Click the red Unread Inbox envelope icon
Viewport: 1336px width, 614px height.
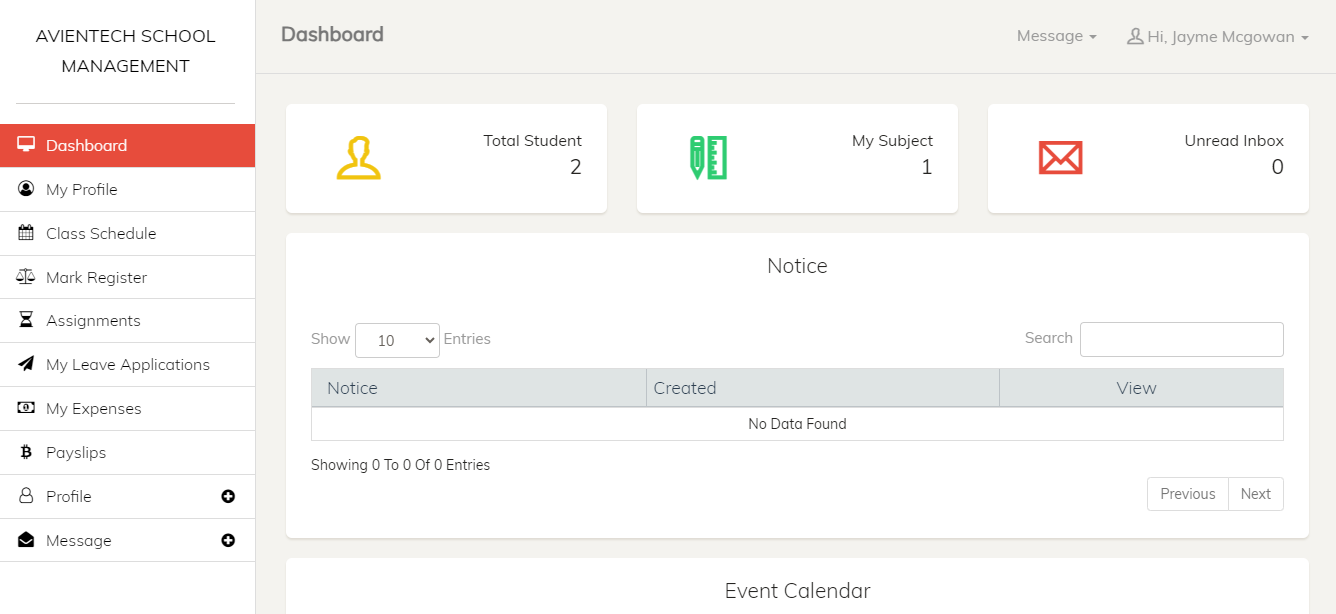[x=1060, y=158]
